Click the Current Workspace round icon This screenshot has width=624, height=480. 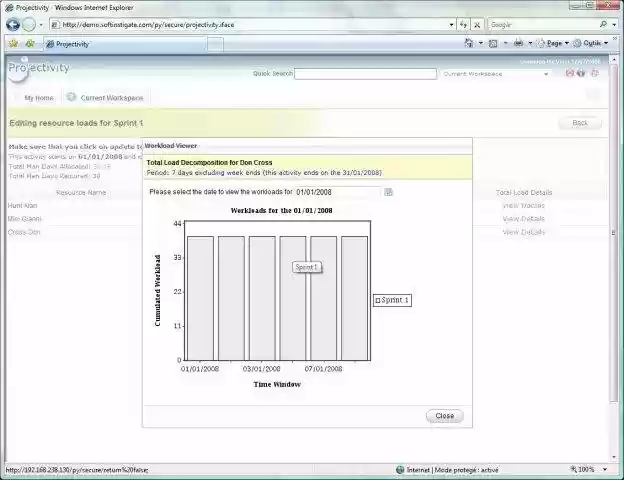tap(71, 97)
